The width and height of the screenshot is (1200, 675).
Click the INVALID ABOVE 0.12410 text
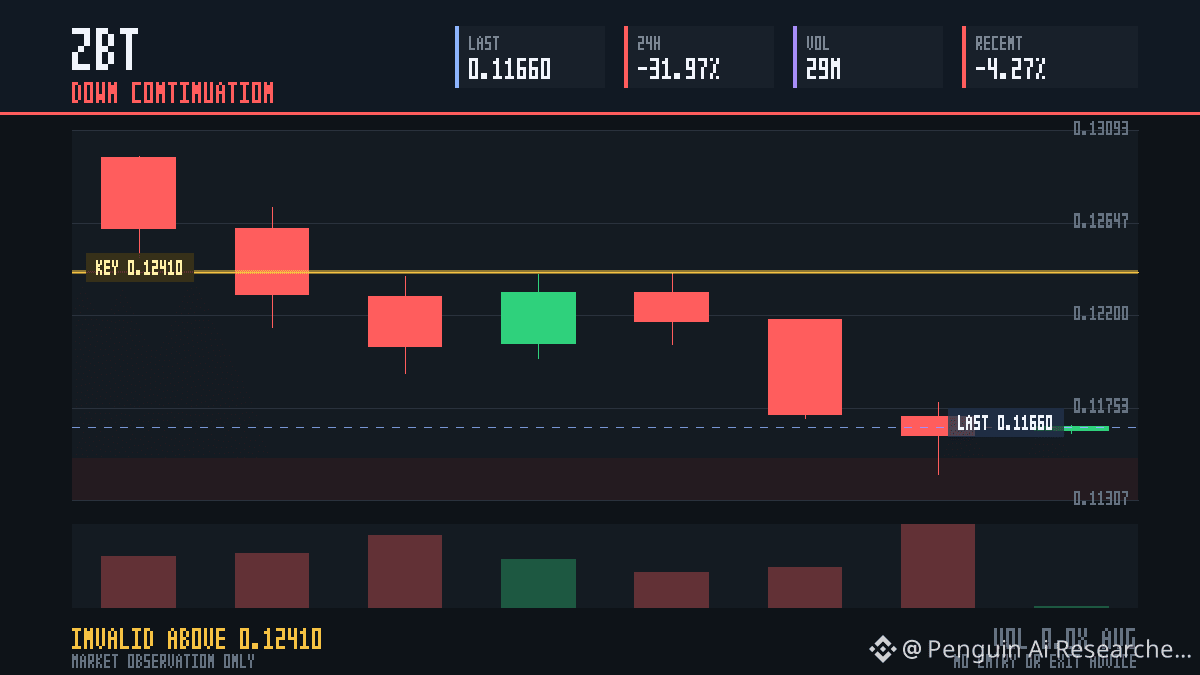[x=196, y=639]
